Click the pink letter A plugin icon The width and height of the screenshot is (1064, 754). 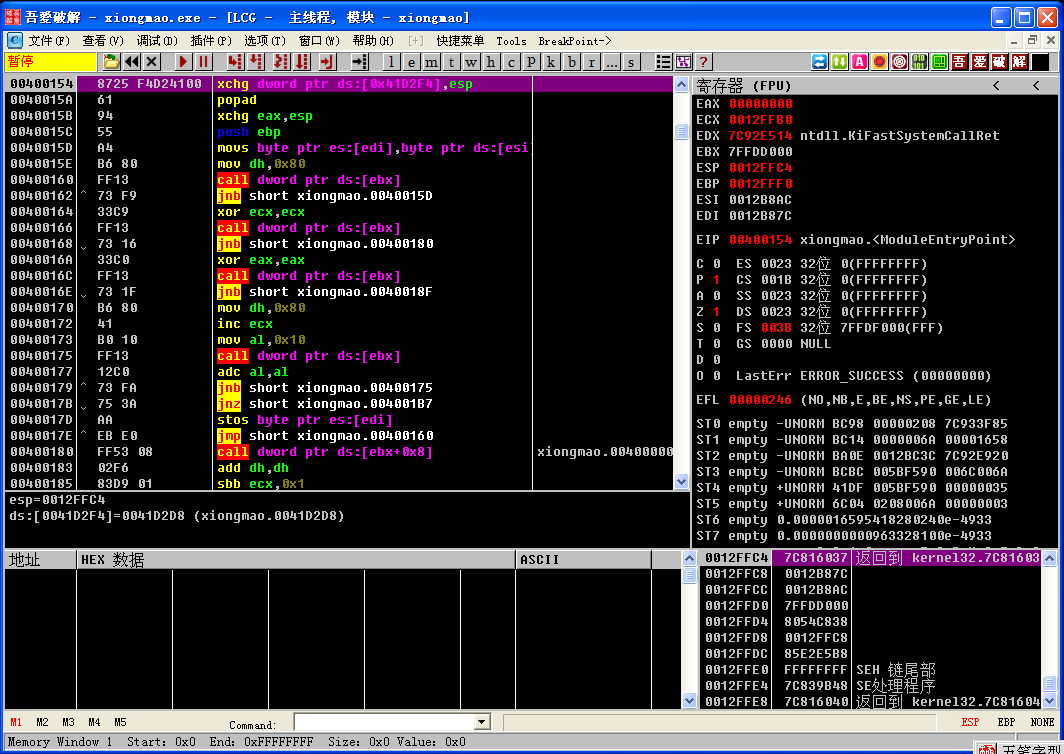[x=860, y=62]
